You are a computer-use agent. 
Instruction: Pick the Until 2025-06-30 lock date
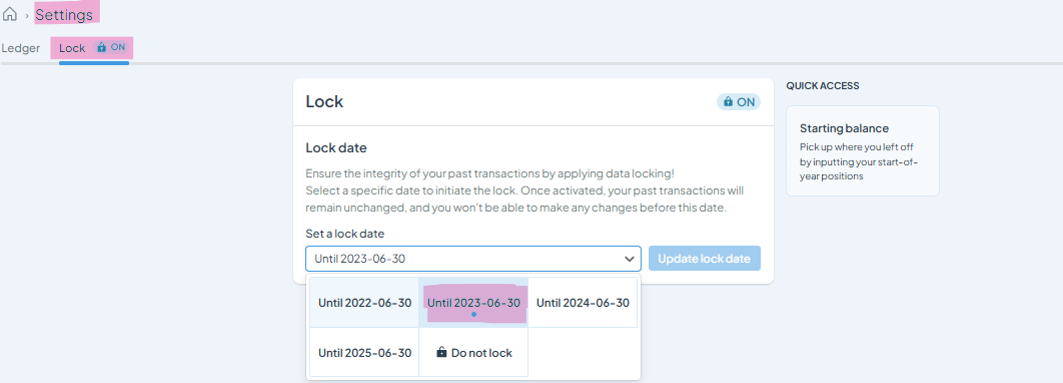tap(365, 352)
